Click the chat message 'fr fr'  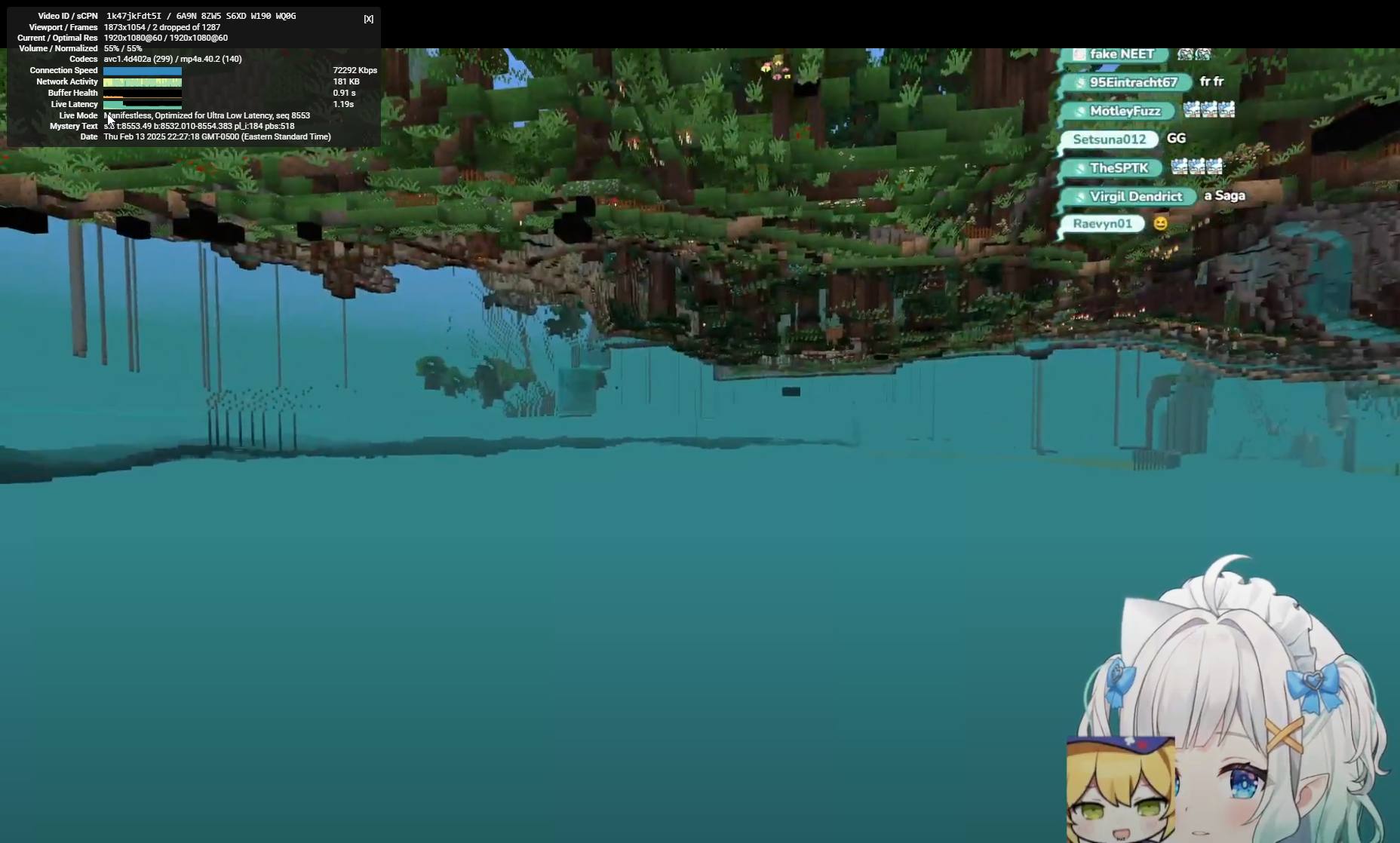(x=1211, y=81)
